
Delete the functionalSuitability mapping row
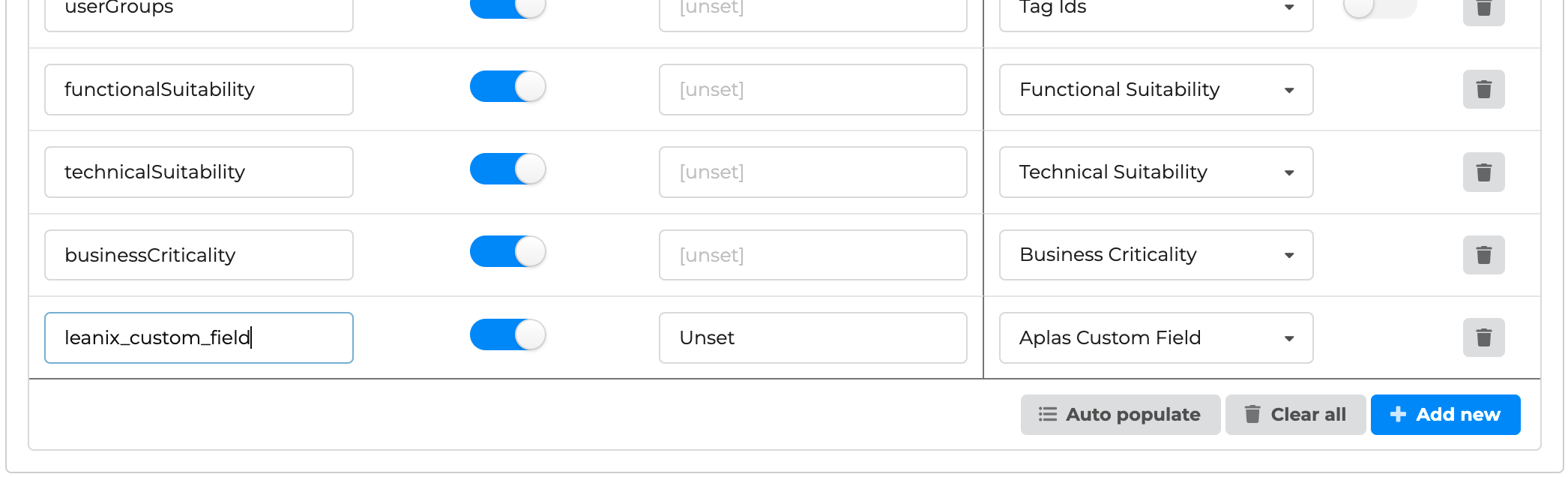click(1483, 89)
